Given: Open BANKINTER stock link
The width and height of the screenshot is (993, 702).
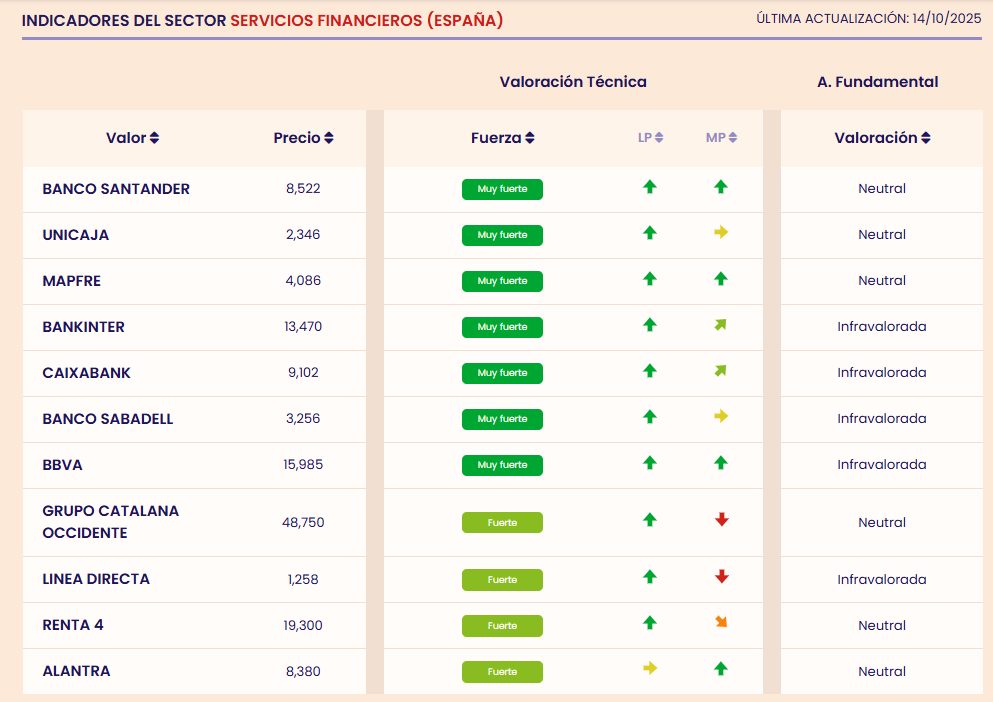Looking at the screenshot, I should [84, 327].
